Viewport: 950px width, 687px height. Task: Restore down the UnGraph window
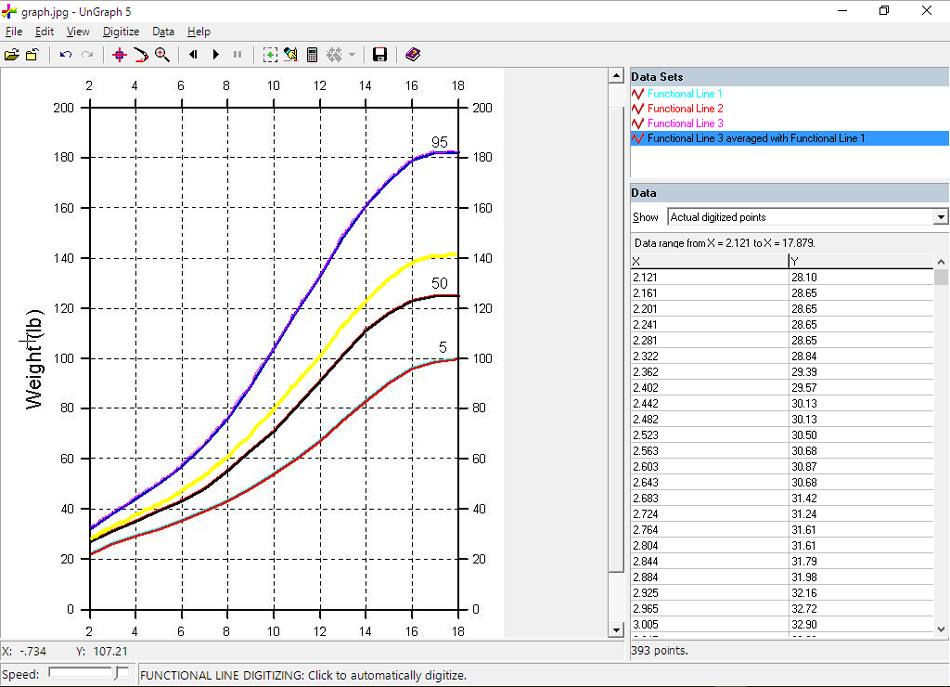coord(884,10)
